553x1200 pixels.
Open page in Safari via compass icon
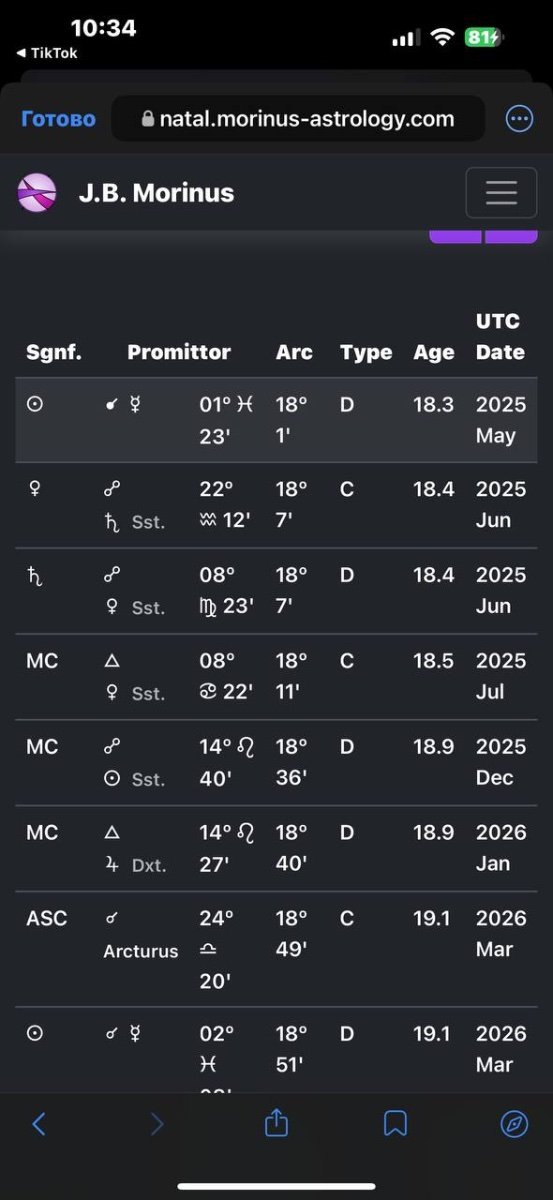[x=514, y=1124]
